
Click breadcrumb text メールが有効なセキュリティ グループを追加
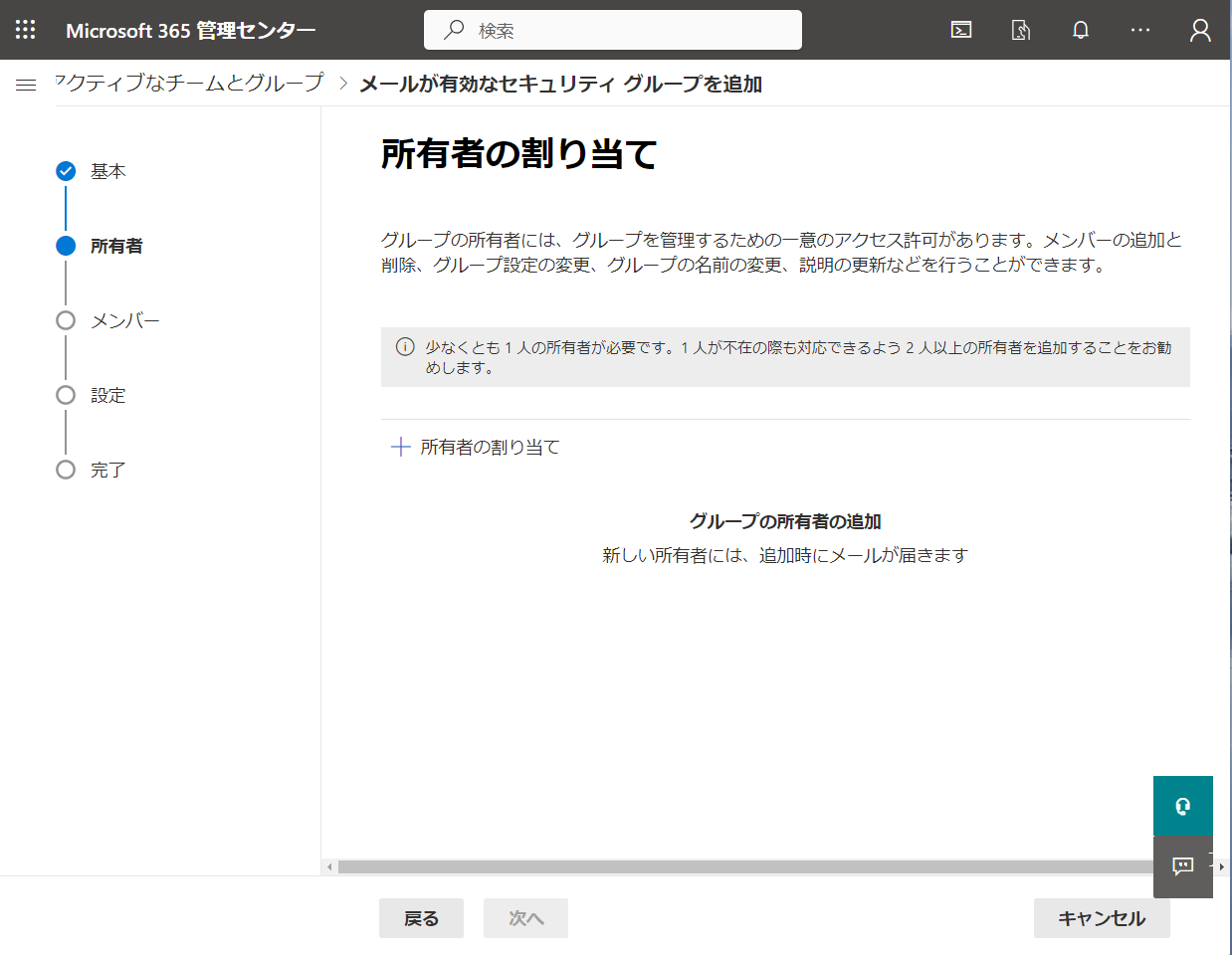pos(560,84)
